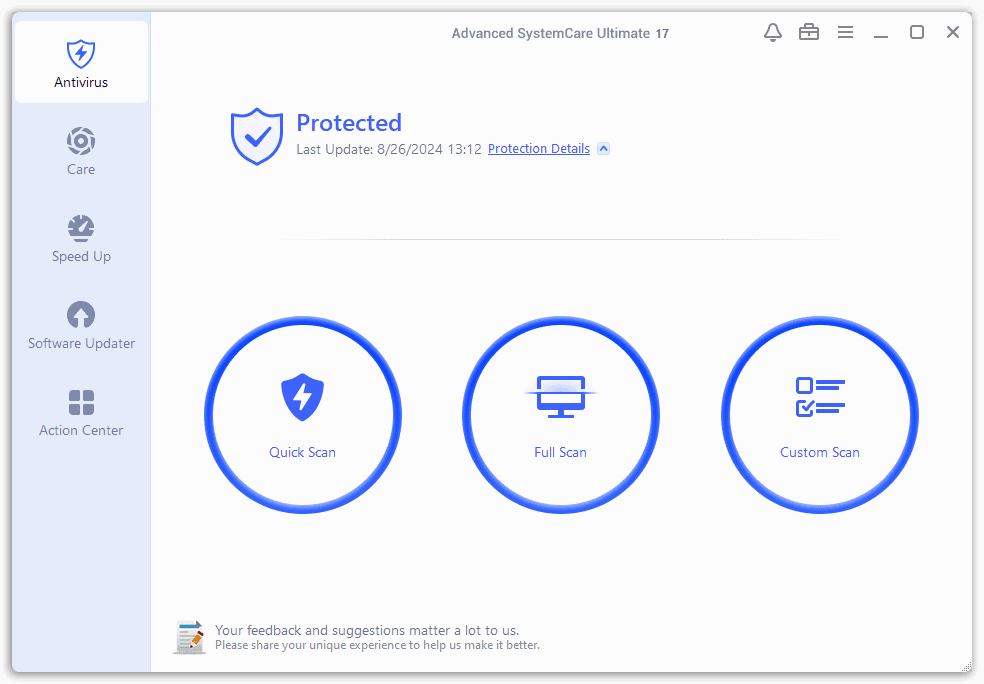Start a Full Scan
The height and width of the screenshot is (684, 984).
560,415
